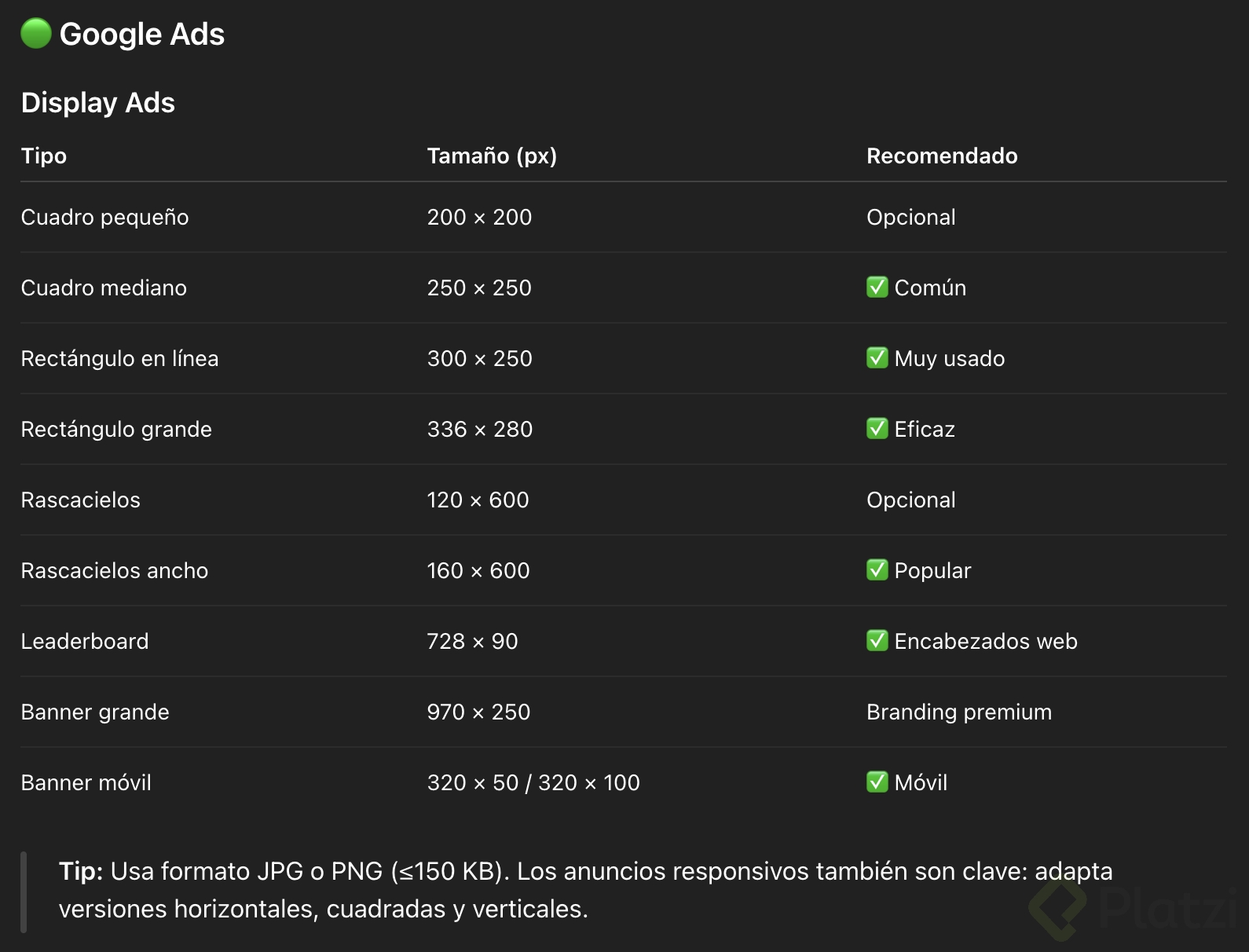Click the green circle next to Google Ads
1249x952 pixels.
[x=36, y=34]
